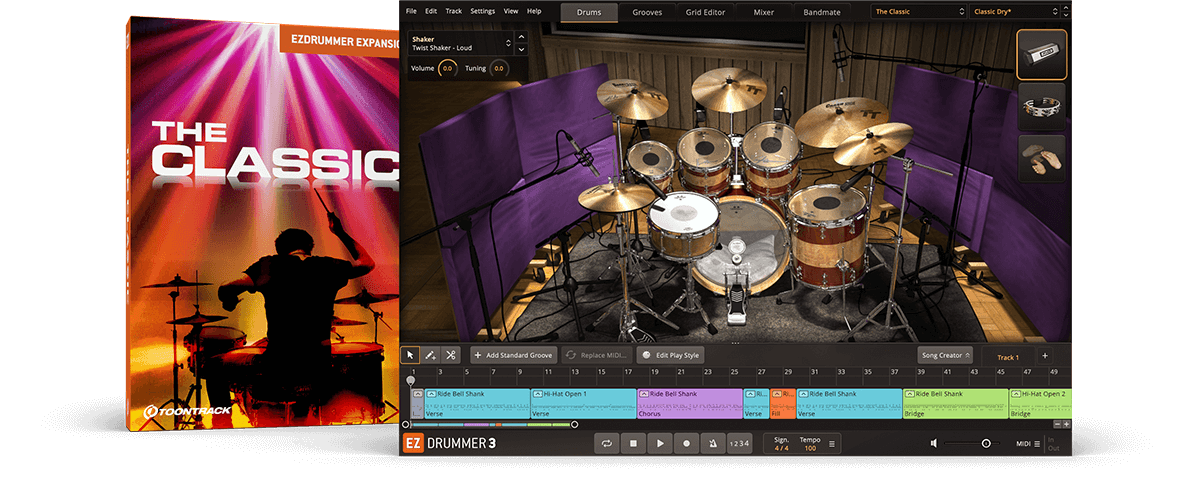The image size is (1200, 488).
Task: Toggle loop playback on transport
Action: (606, 443)
